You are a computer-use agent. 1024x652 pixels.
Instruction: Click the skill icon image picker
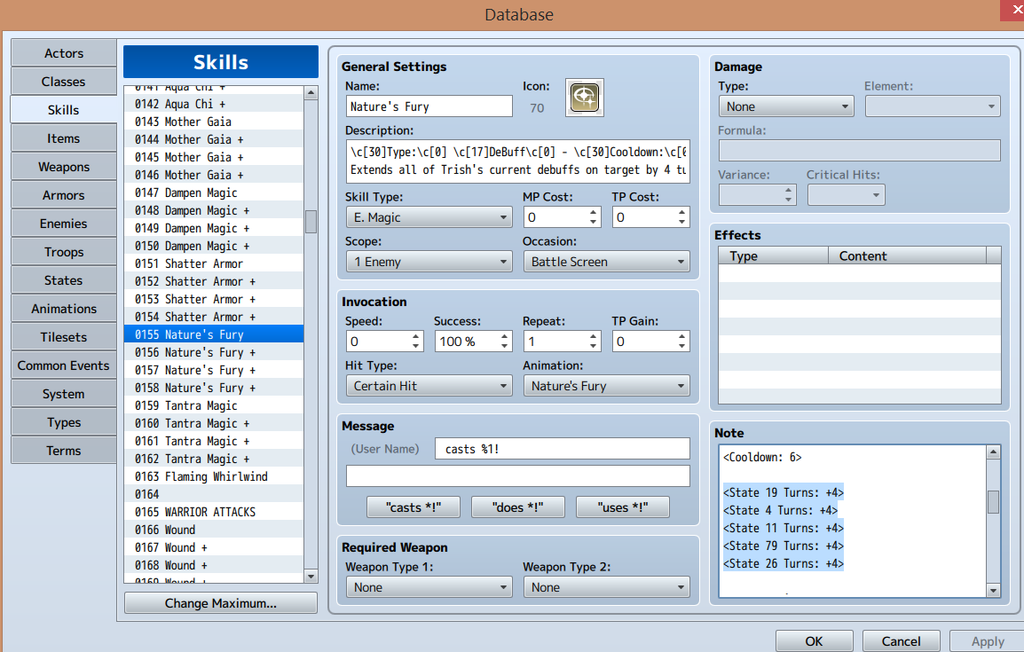(x=584, y=98)
